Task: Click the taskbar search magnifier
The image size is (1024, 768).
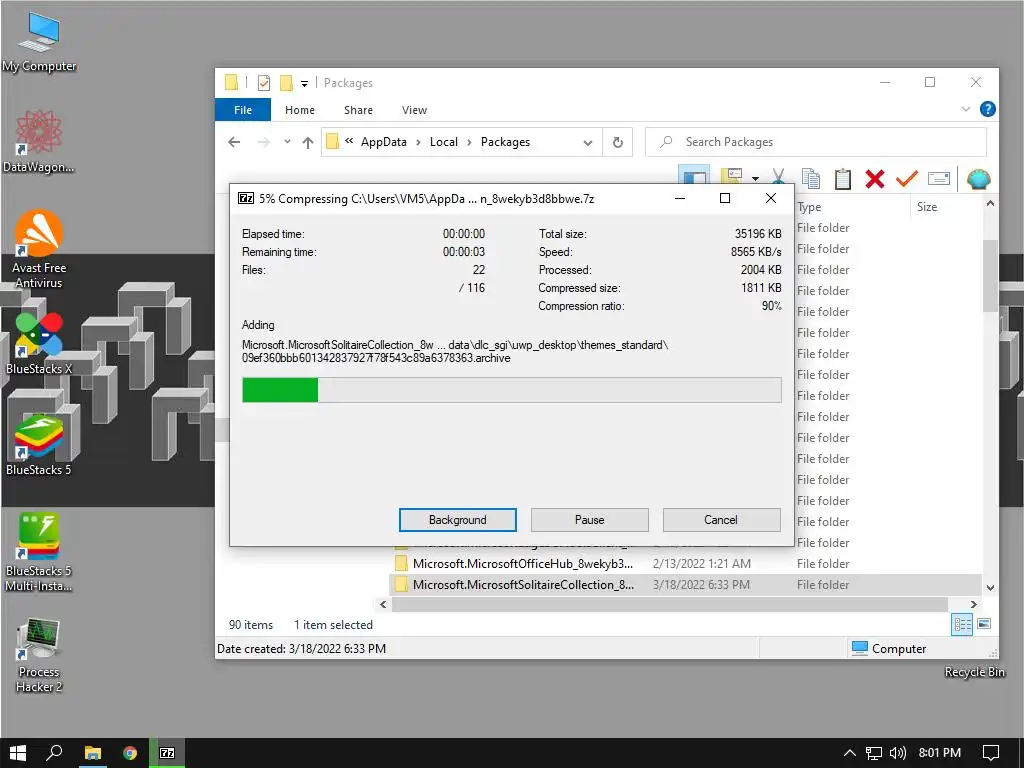Action: pos(54,753)
